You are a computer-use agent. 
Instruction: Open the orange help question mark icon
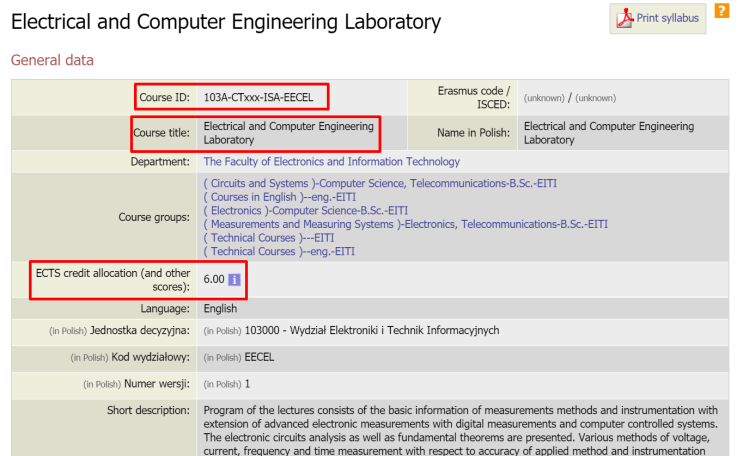(x=722, y=10)
